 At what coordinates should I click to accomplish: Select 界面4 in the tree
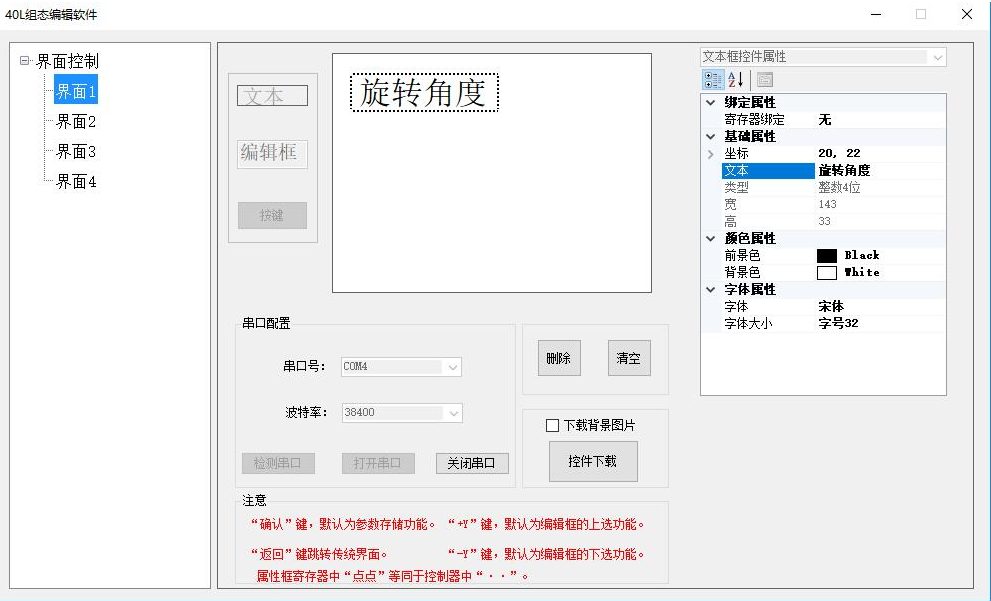[x=76, y=182]
